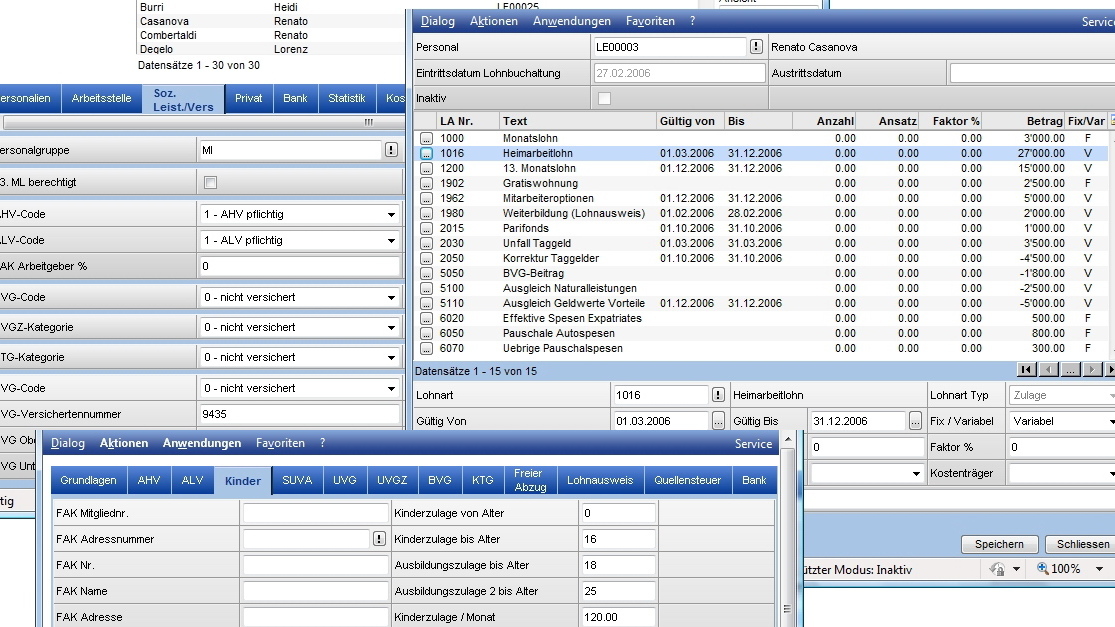Jump to the first record page
The height and width of the screenshot is (627, 1115).
pyautogui.click(x=1026, y=369)
